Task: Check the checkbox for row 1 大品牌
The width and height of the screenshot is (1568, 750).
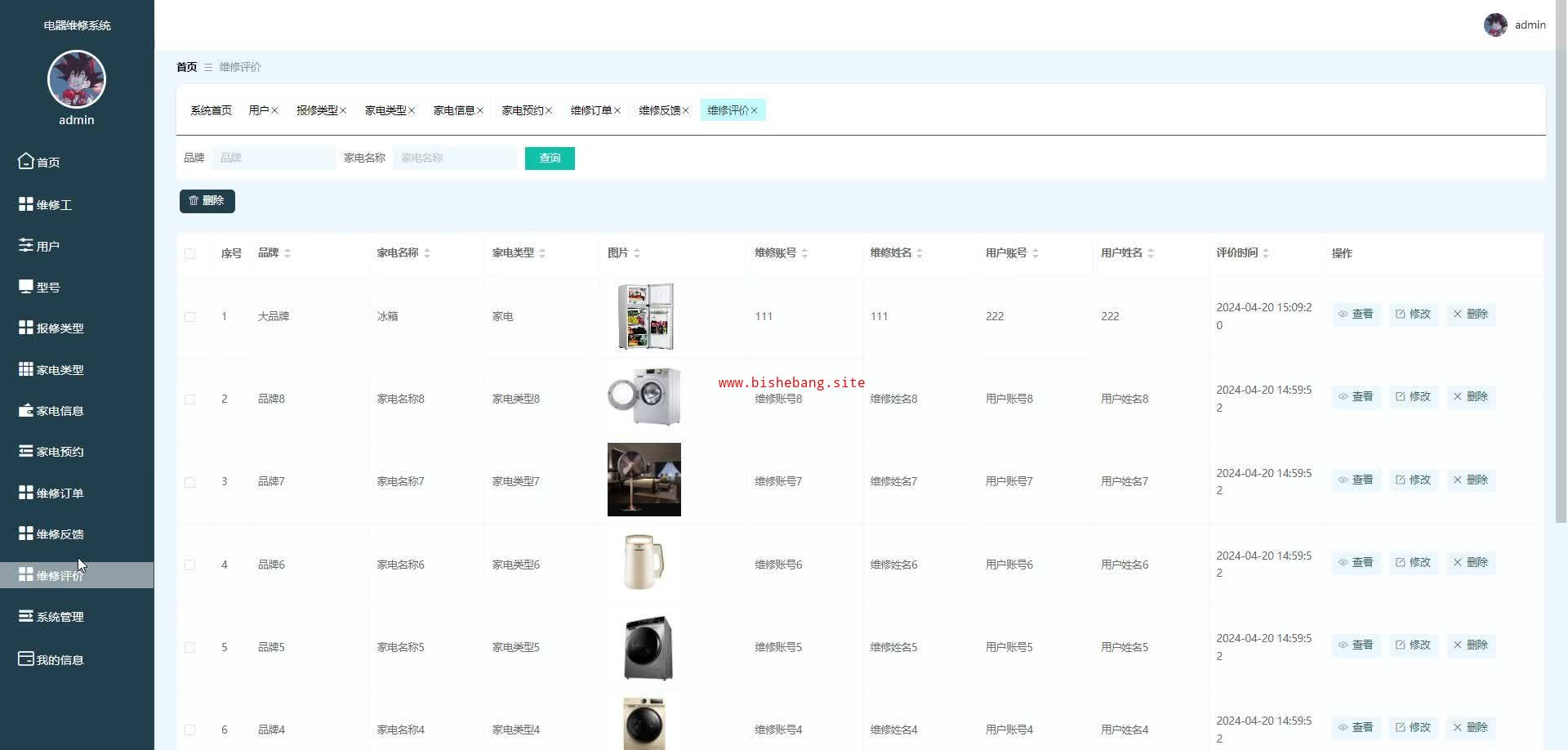Action: (x=190, y=317)
